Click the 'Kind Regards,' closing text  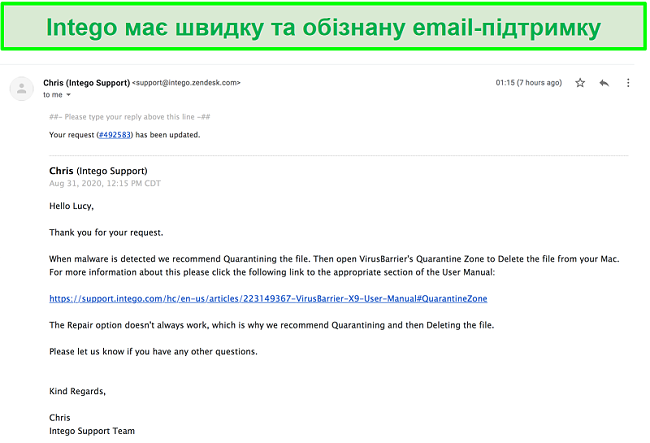coord(78,391)
